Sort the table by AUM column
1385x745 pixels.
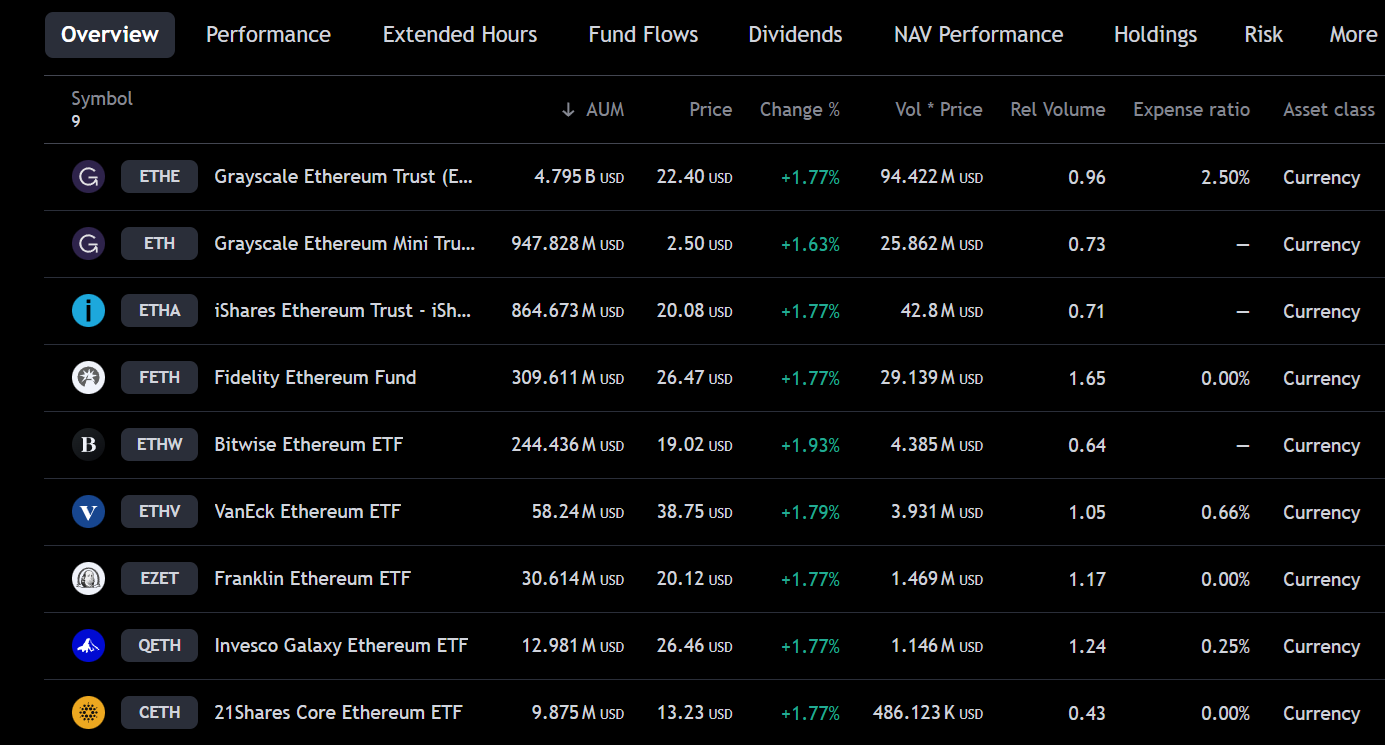tap(604, 110)
